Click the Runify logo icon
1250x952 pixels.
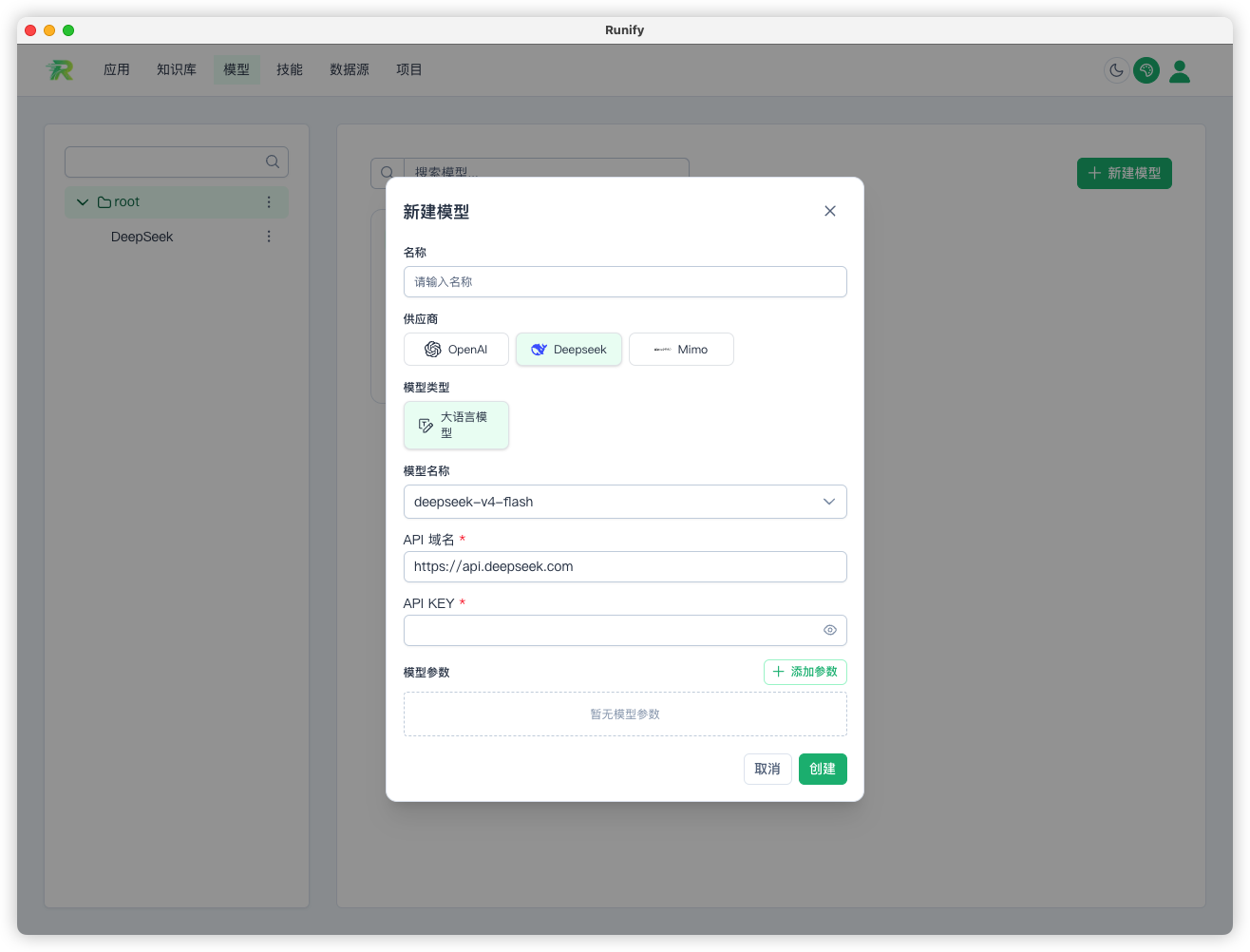click(59, 69)
